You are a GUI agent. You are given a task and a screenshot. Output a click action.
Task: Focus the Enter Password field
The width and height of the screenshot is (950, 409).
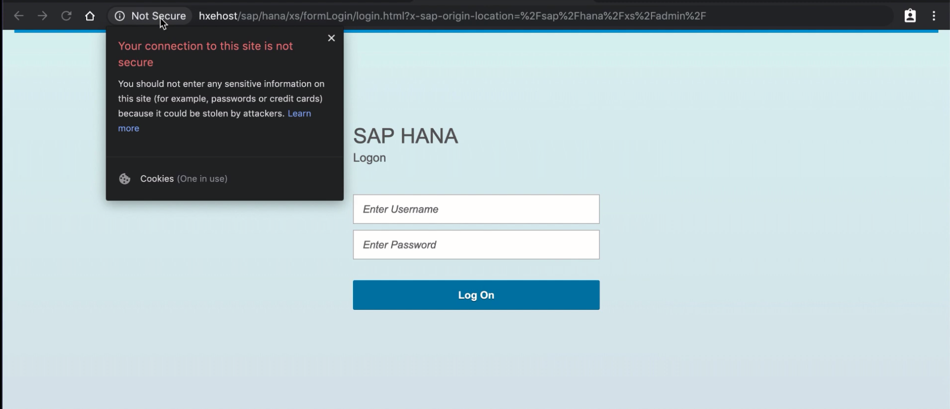coord(476,245)
